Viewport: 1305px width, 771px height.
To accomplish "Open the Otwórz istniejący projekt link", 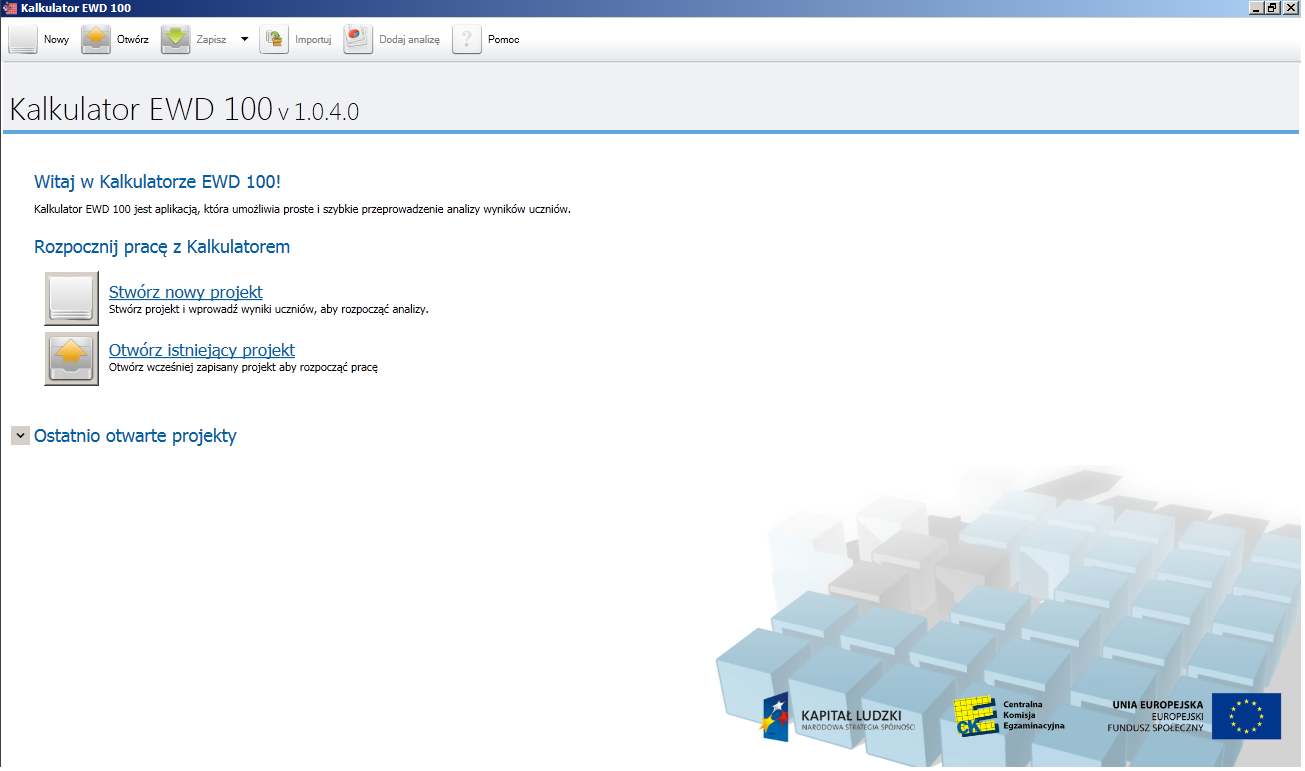I will coord(202,350).
